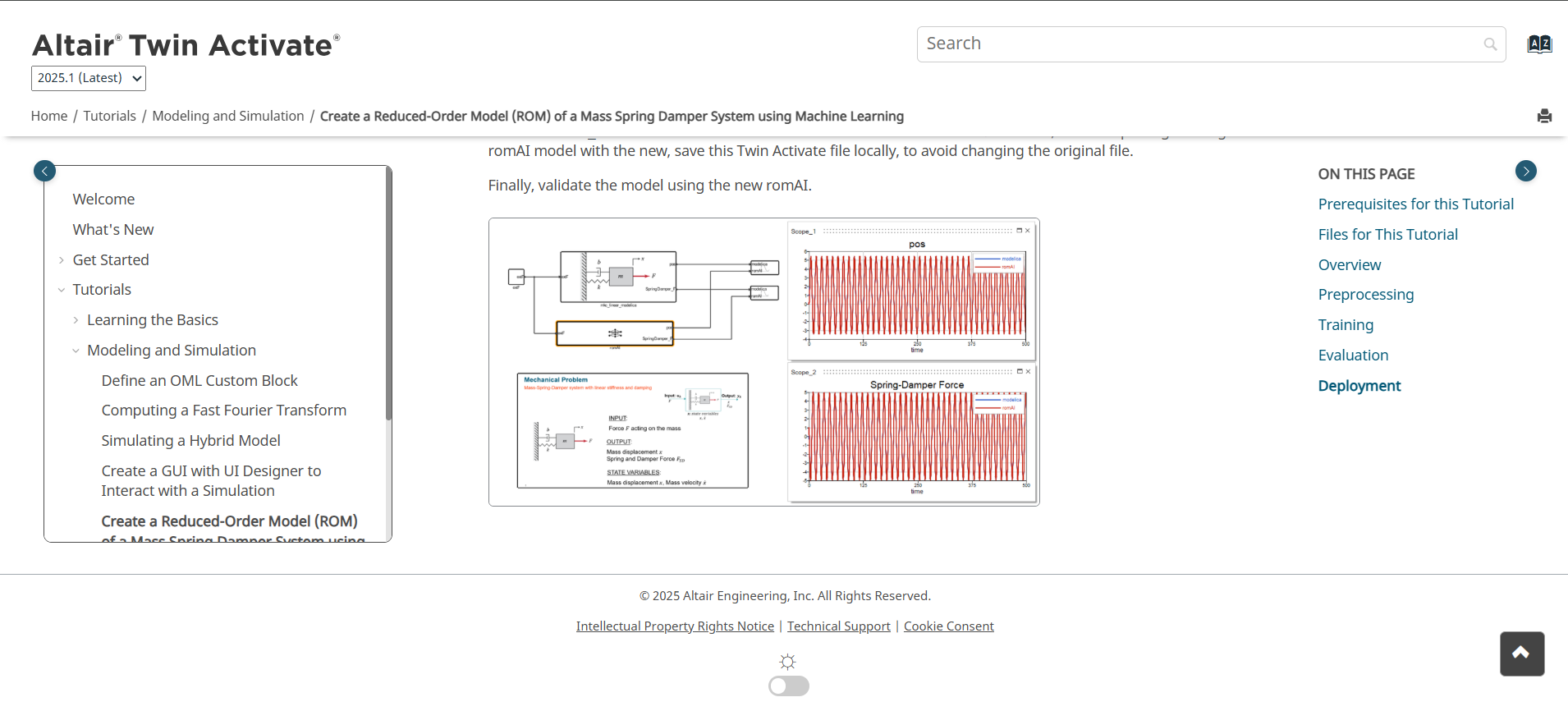Open Intellectual Property Rights Notice link
The width and height of the screenshot is (1568, 711).
pos(675,626)
